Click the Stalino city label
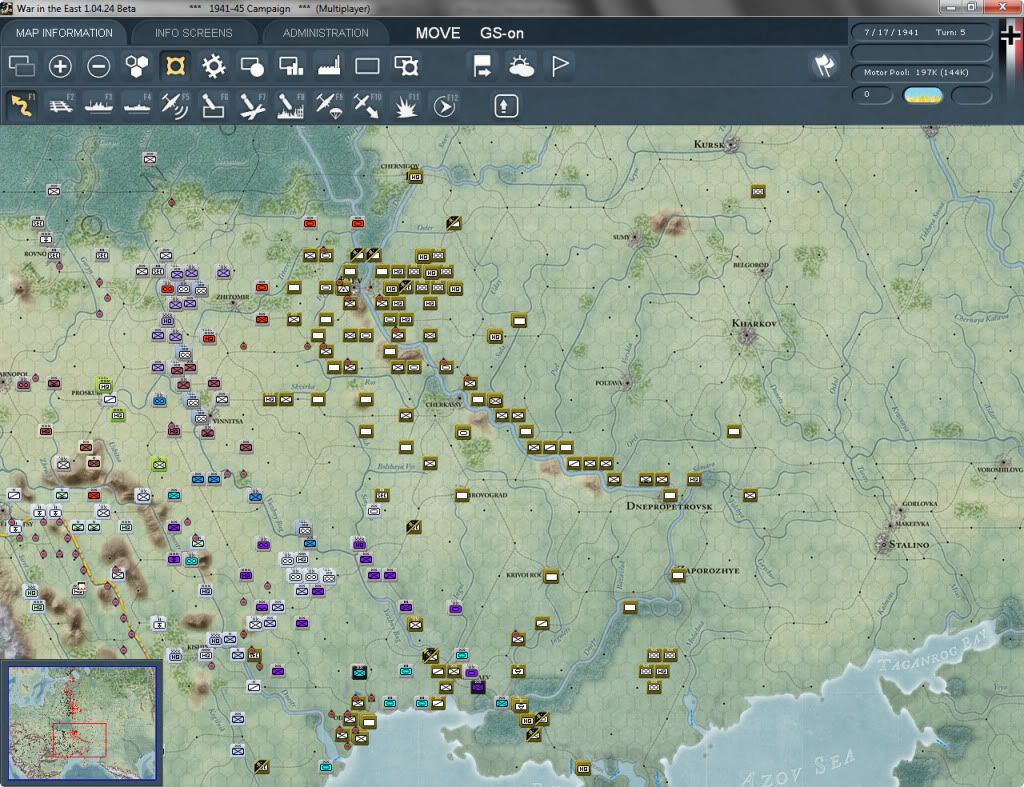This screenshot has width=1024, height=787. click(x=908, y=545)
